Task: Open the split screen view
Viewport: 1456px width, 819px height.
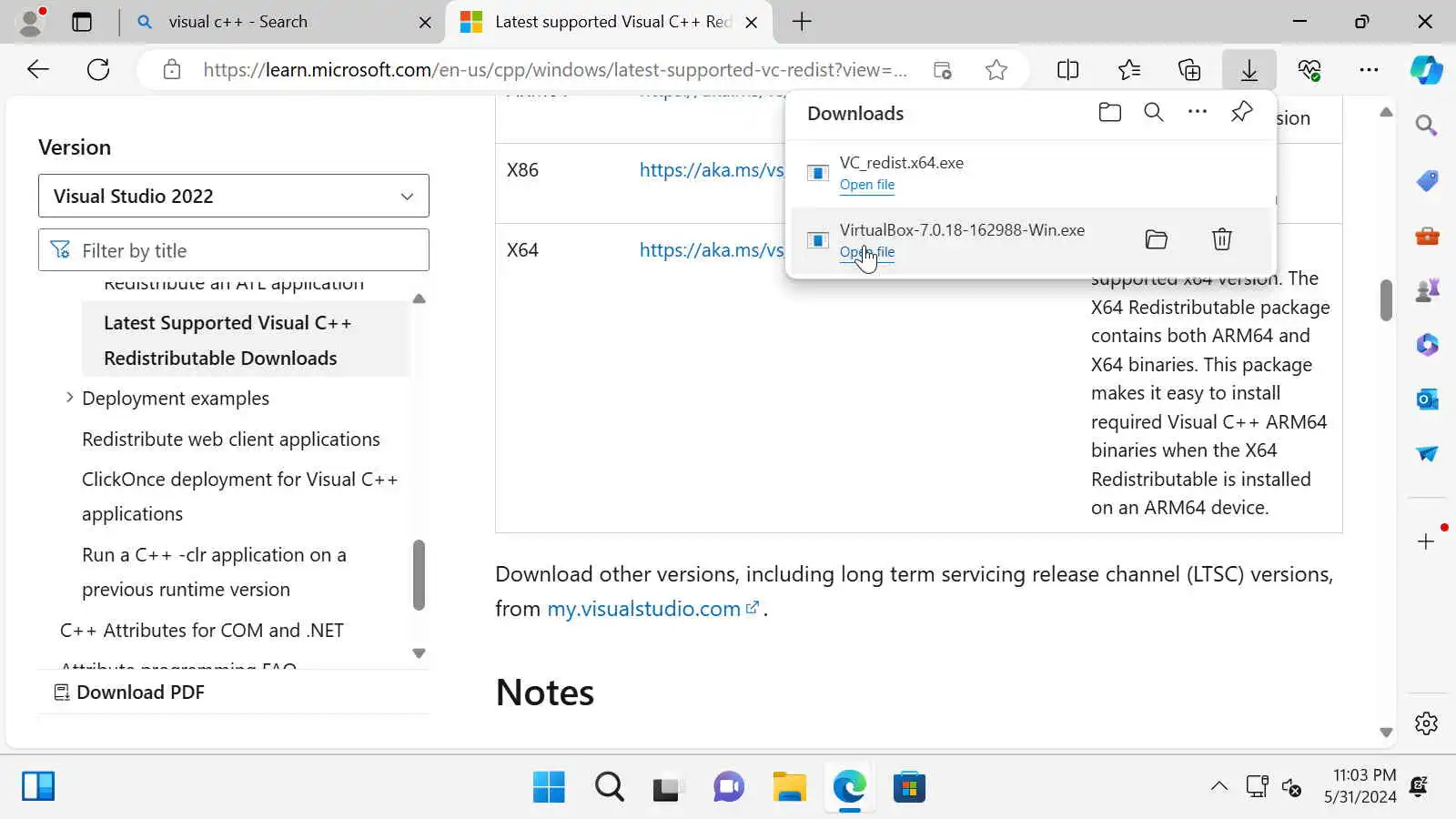Action: [1068, 69]
